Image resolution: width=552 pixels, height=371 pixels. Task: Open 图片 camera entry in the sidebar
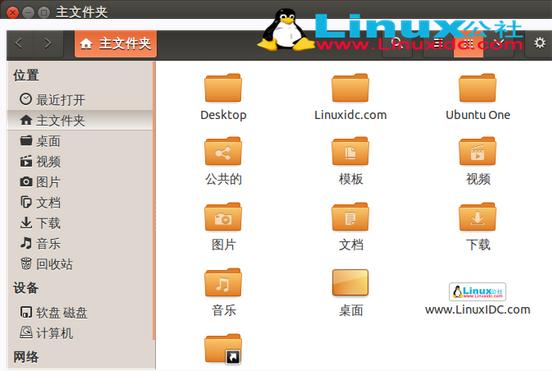pyautogui.click(x=80, y=182)
